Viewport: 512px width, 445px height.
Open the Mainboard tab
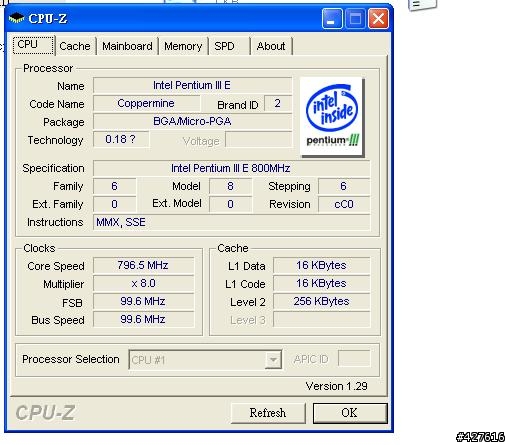[x=127, y=46]
